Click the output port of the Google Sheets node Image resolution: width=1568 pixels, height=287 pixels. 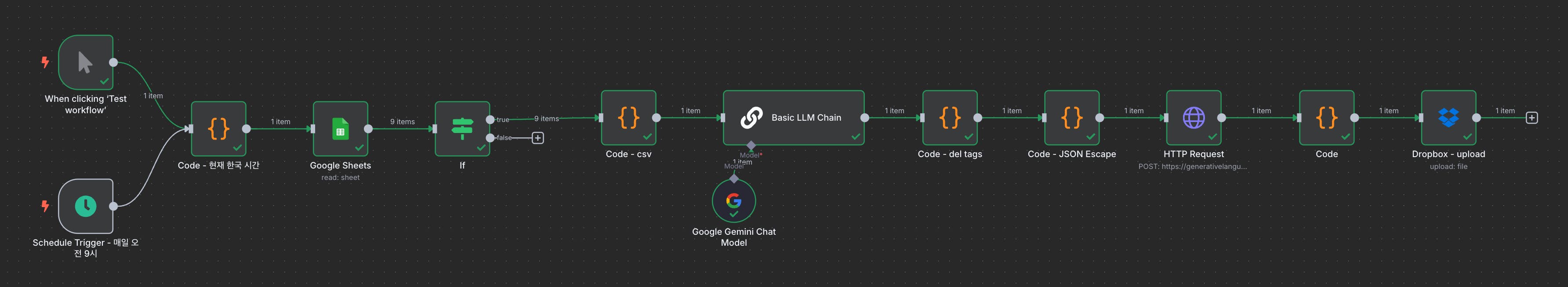click(x=368, y=129)
